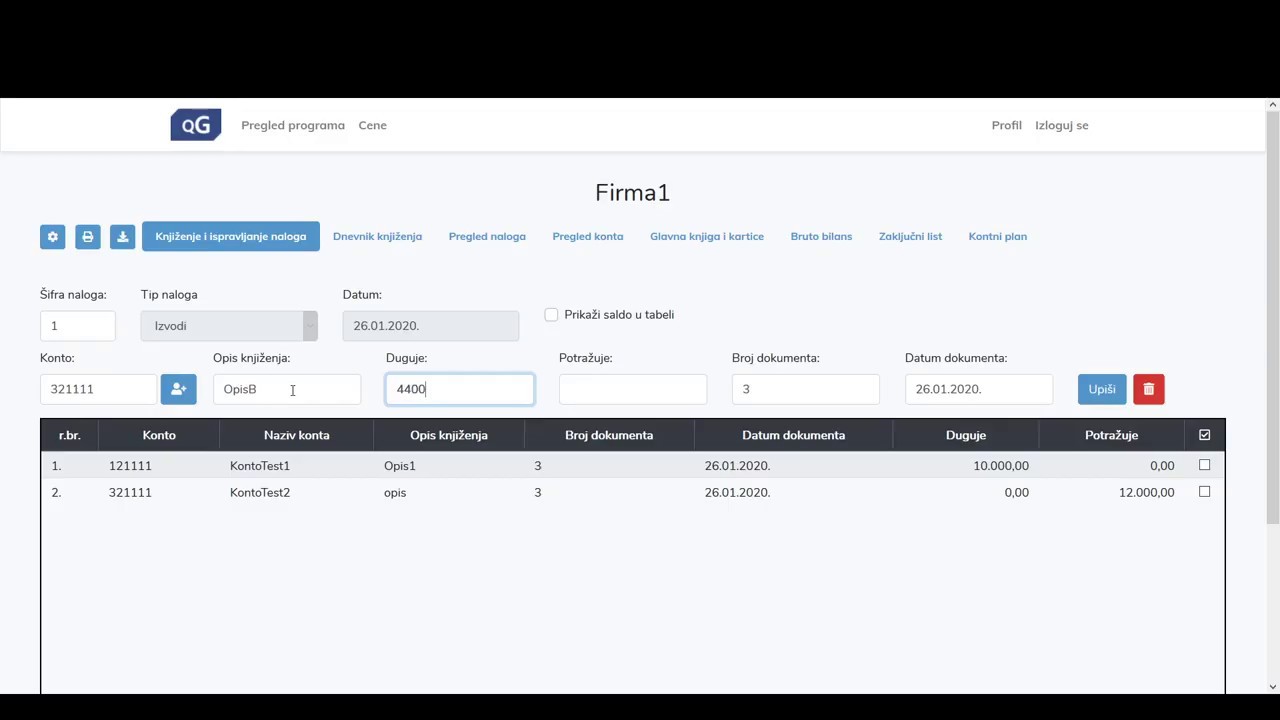Check the row 1 KontoTest1 checkbox
This screenshot has width=1280, height=720.
pyautogui.click(x=1204, y=465)
